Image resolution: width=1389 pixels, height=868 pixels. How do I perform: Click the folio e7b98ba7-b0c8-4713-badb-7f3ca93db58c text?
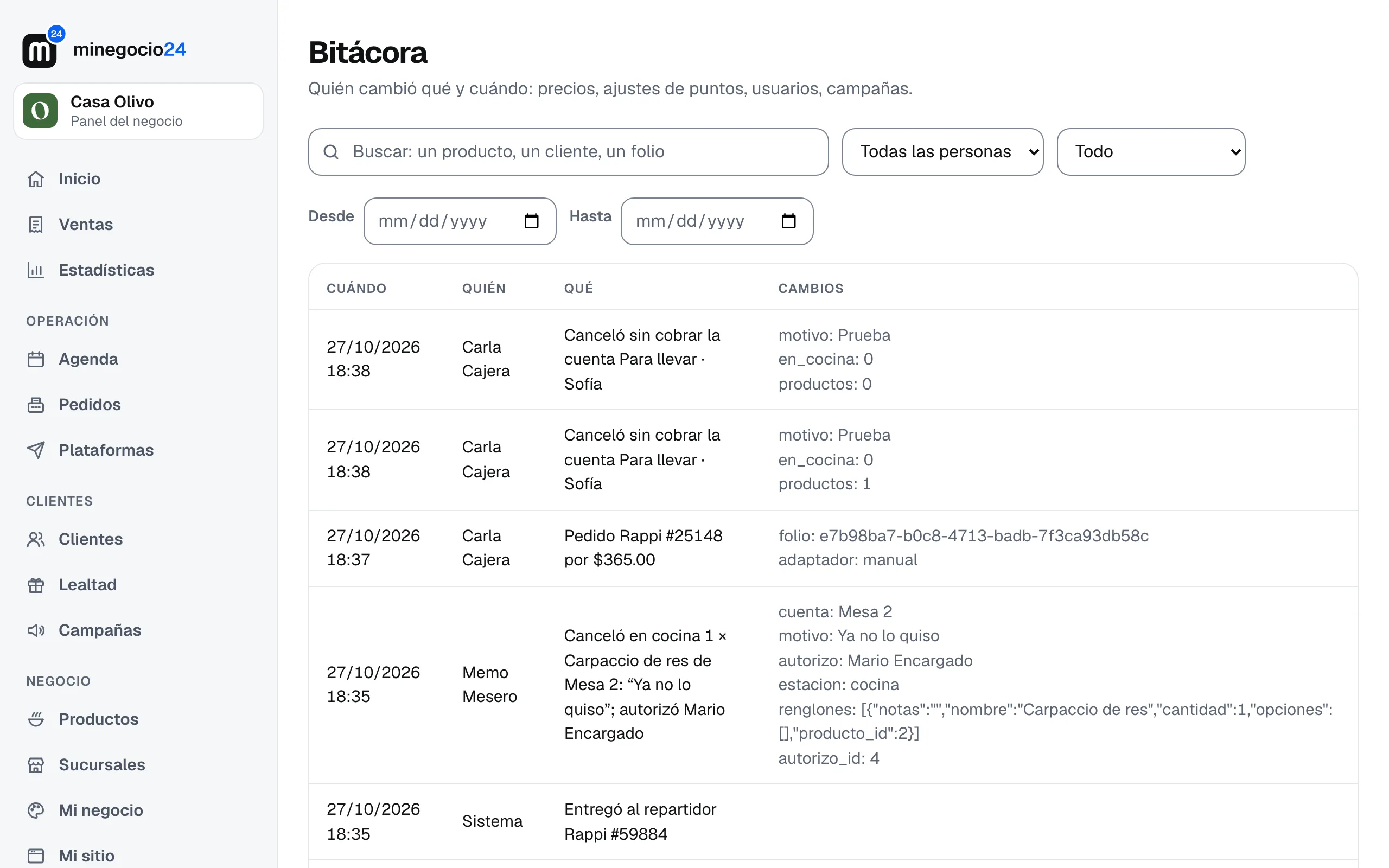point(963,536)
